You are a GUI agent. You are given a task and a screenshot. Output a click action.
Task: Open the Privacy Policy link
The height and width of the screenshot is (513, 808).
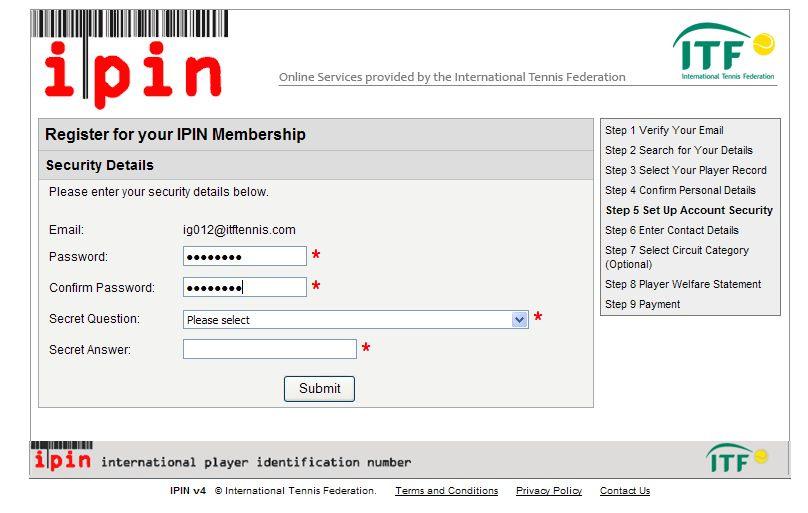549,490
